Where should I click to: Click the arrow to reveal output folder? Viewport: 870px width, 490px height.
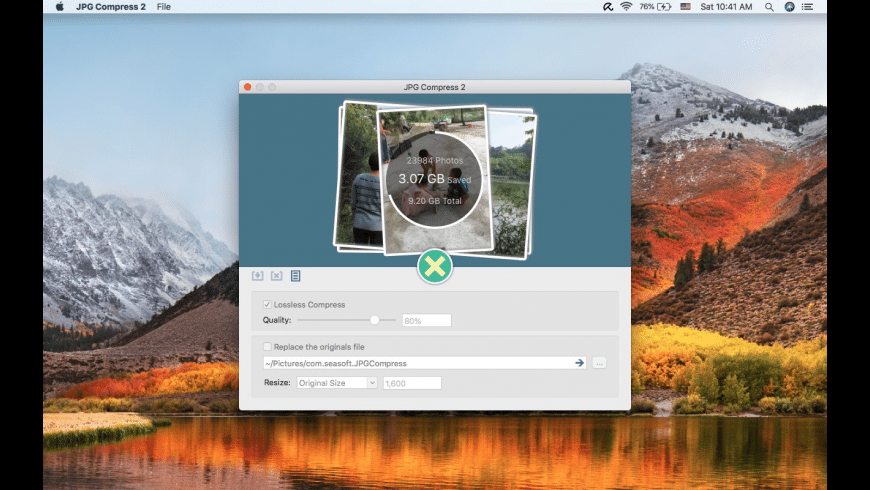point(579,363)
